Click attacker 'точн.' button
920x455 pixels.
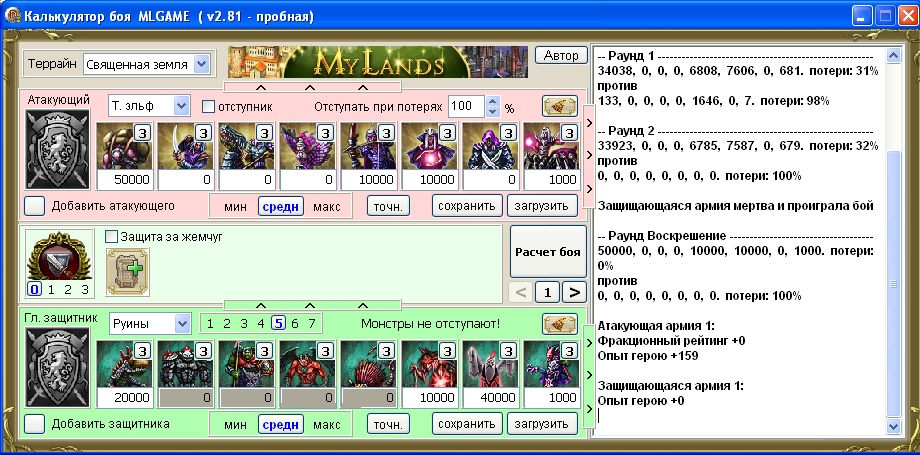coord(388,206)
